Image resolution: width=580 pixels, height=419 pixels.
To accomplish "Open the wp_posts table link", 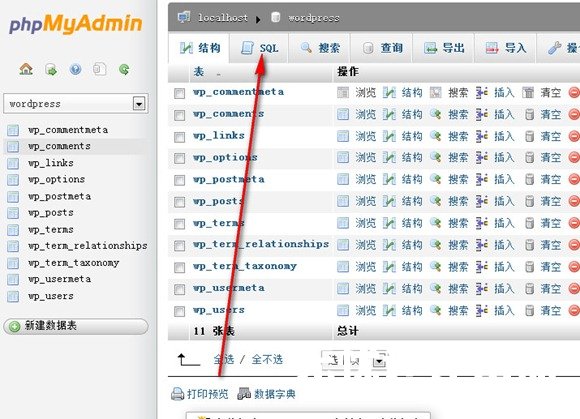I will 218,202.
